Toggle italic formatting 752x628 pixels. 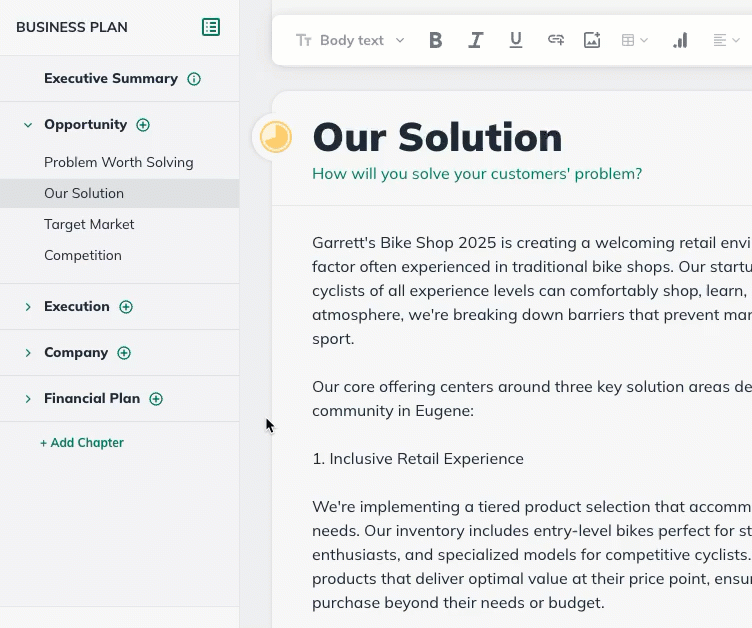(x=475, y=40)
